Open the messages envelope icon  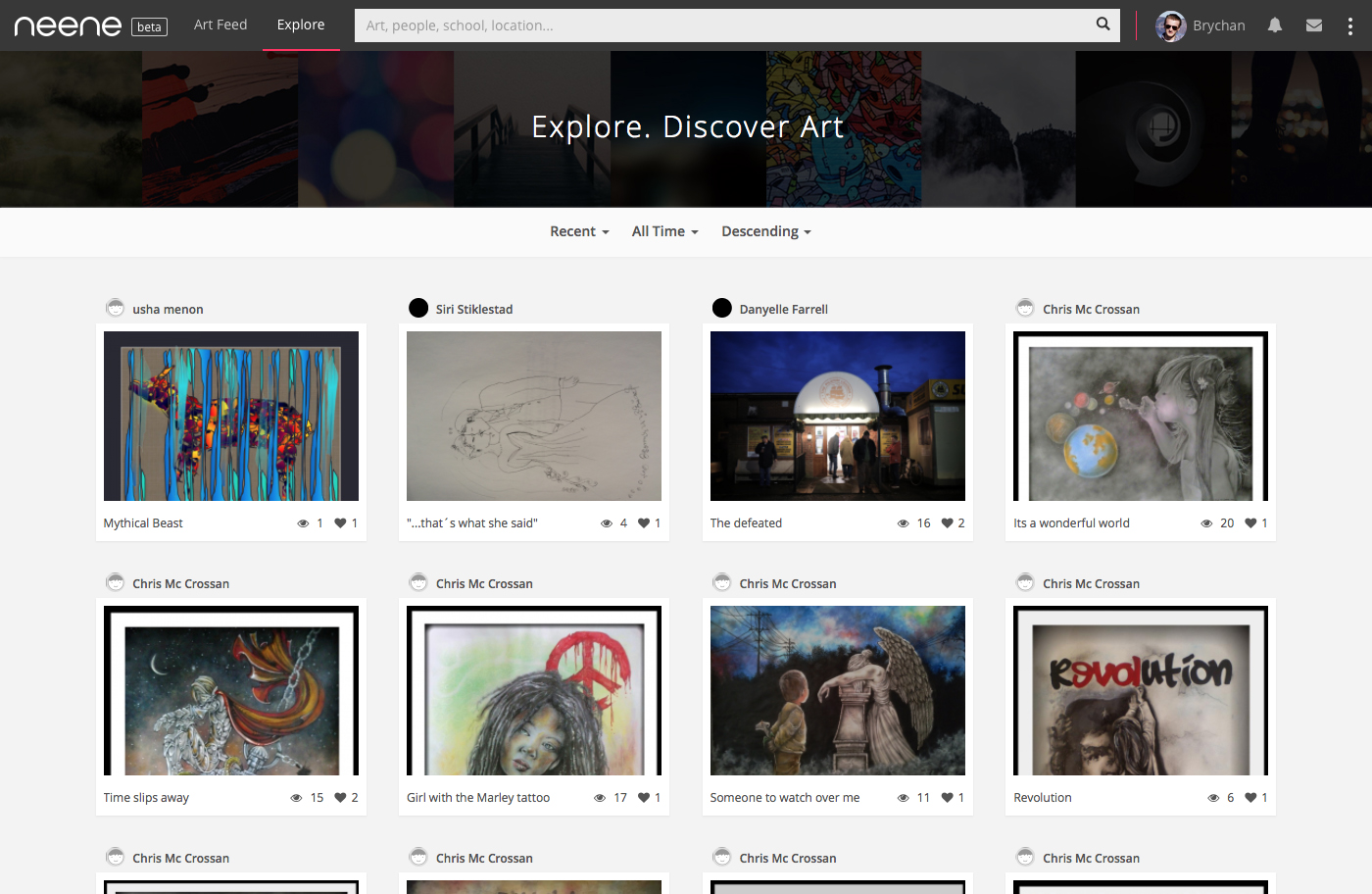click(x=1314, y=25)
